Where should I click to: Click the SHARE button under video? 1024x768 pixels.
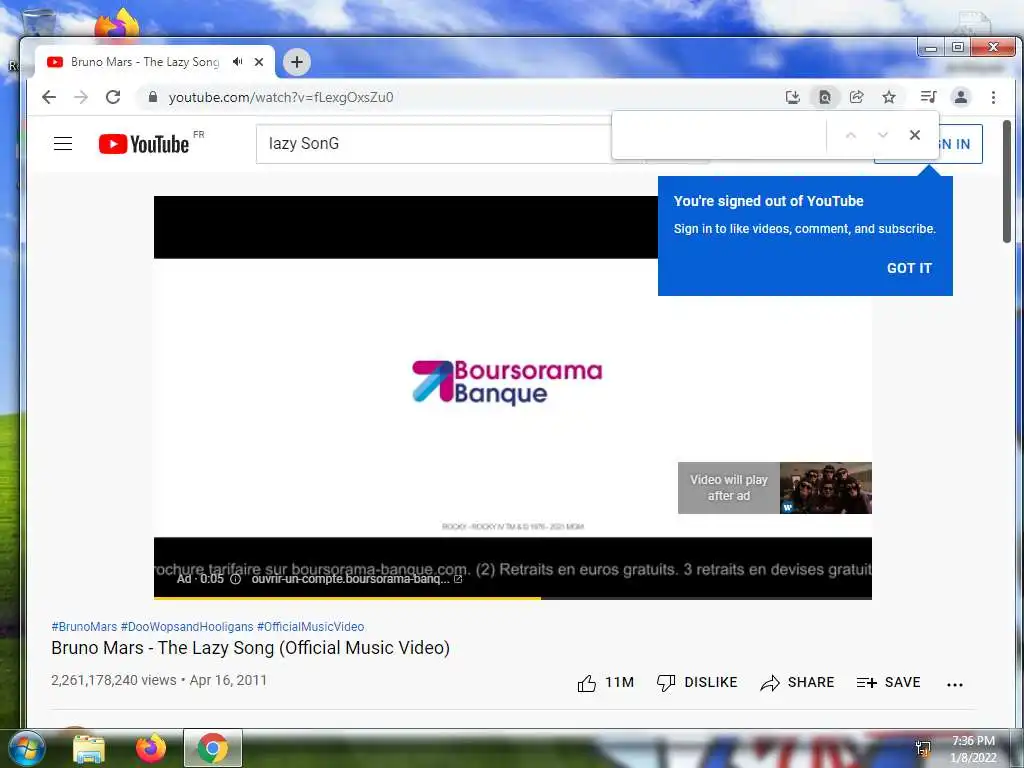tap(797, 682)
